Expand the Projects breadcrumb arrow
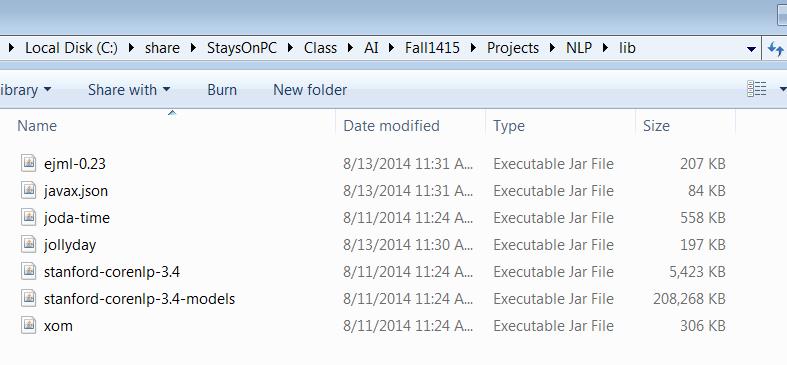787x365 pixels. tap(553, 48)
